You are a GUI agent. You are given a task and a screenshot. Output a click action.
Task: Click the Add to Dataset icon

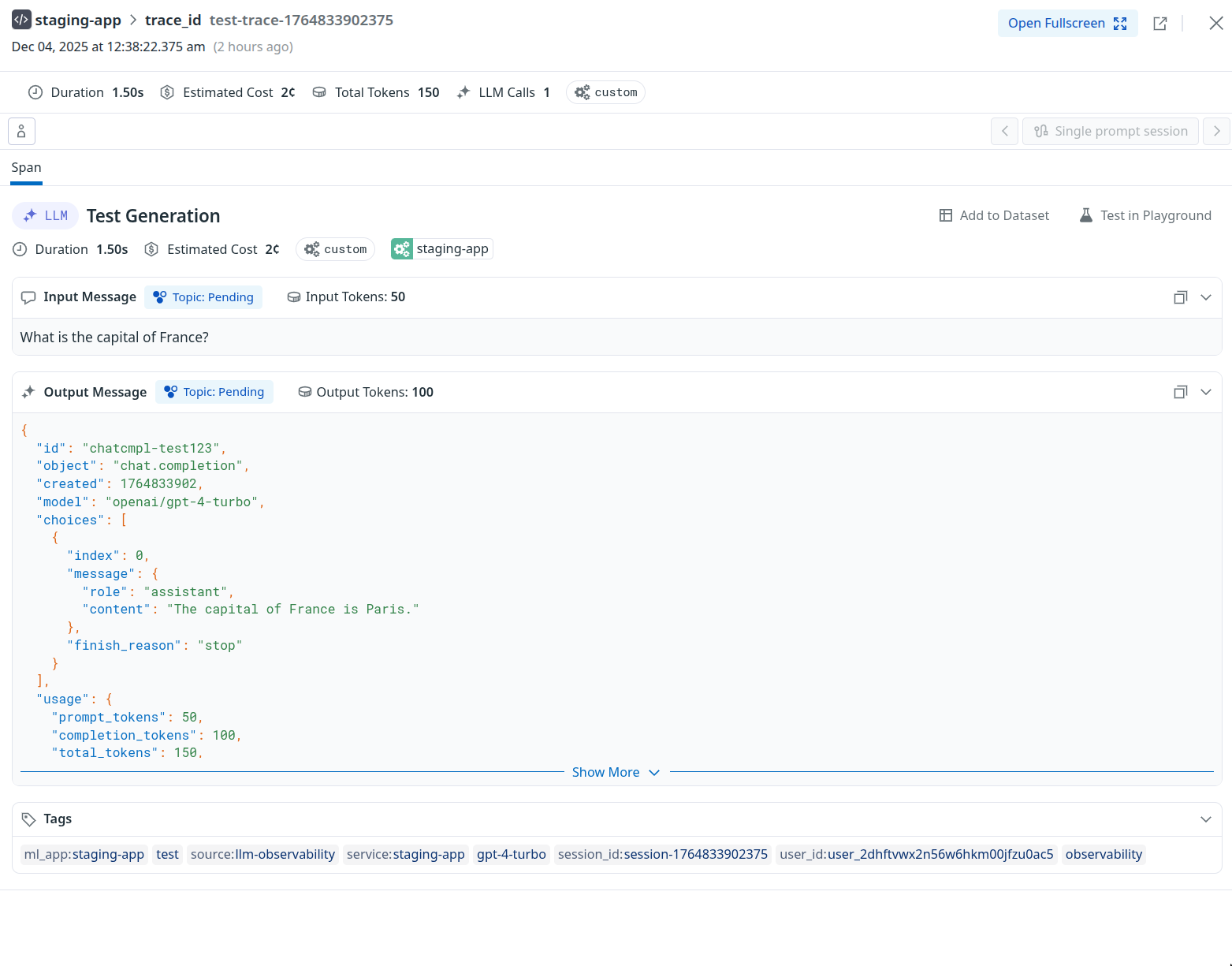[x=945, y=214]
